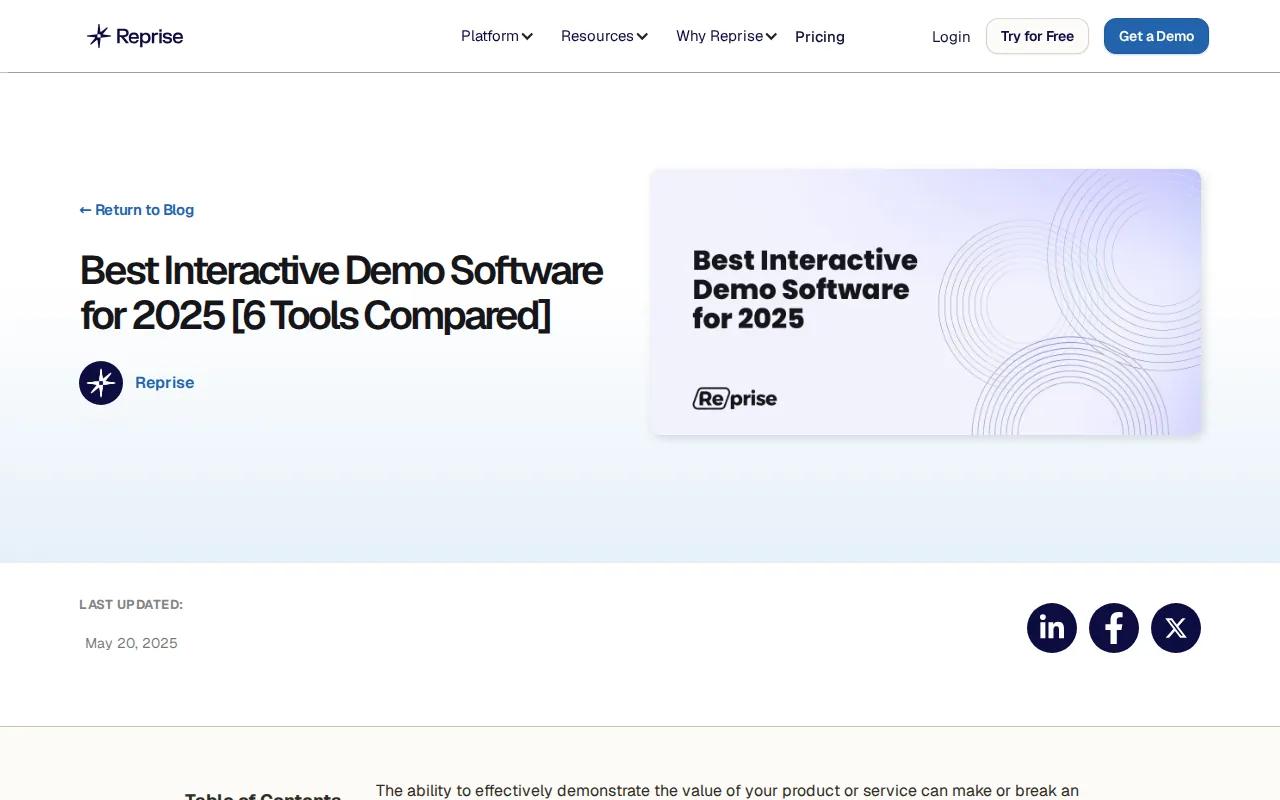Click the Get a Demo button
1280x800 pixels.
(1156, 36)
